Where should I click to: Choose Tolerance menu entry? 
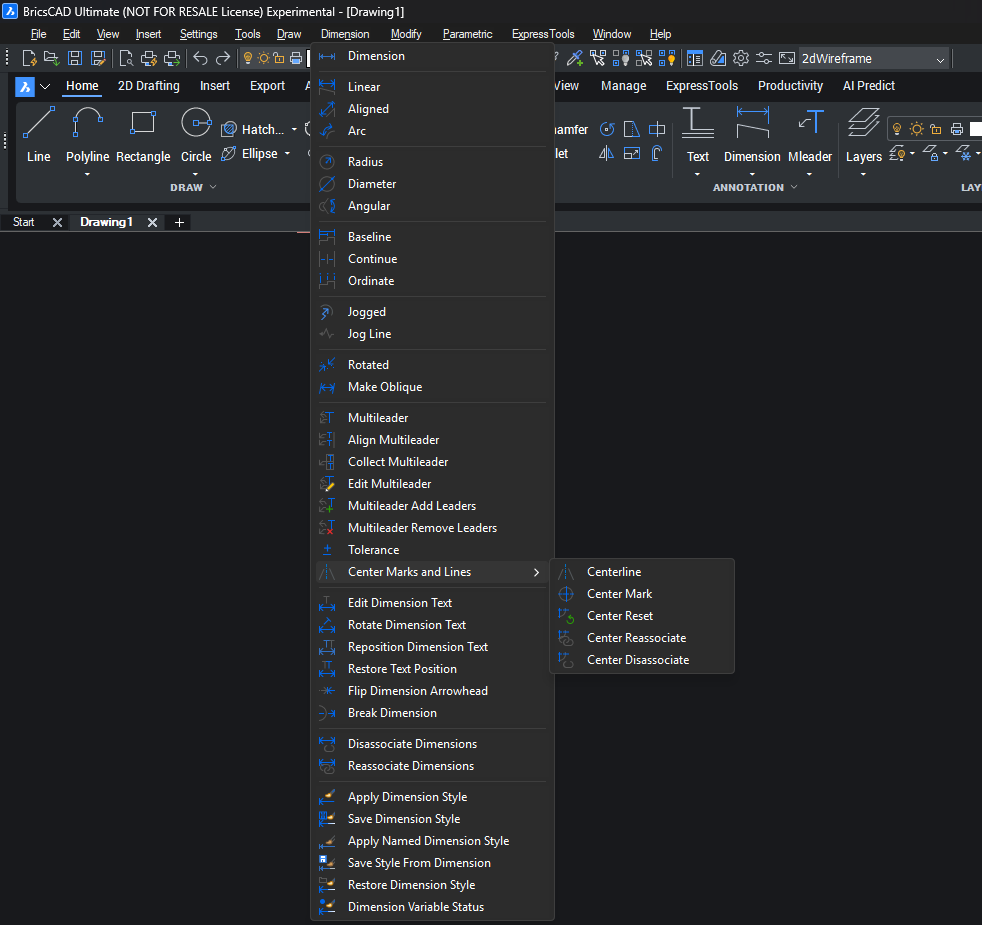[432, 550]
